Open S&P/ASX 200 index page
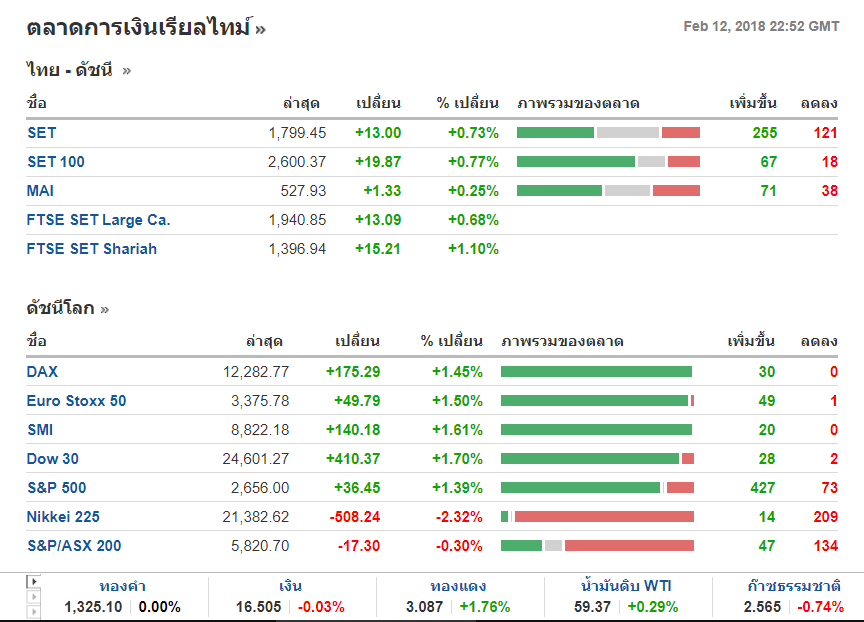The height and width of the screenshot is (622, 864). click(75, 546)
